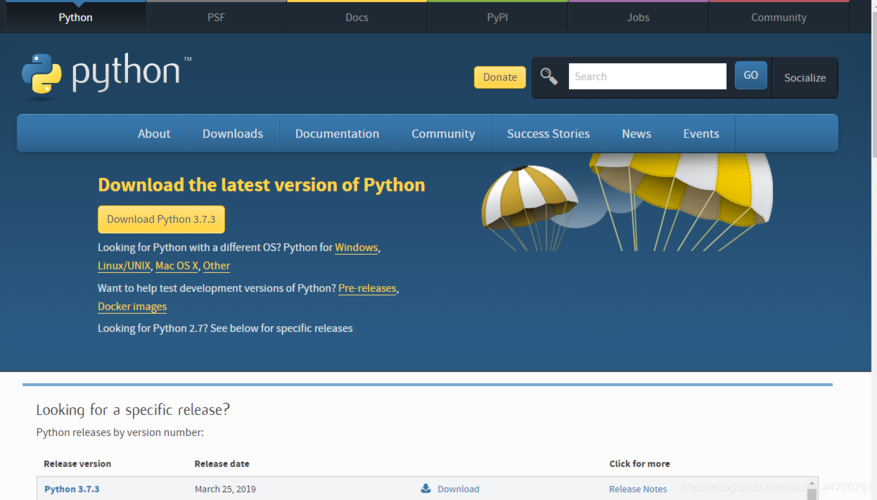Click the up arrow of the release list scrollbar
Image resolution: width=877 pixels, height=500 pixels.
812,485
